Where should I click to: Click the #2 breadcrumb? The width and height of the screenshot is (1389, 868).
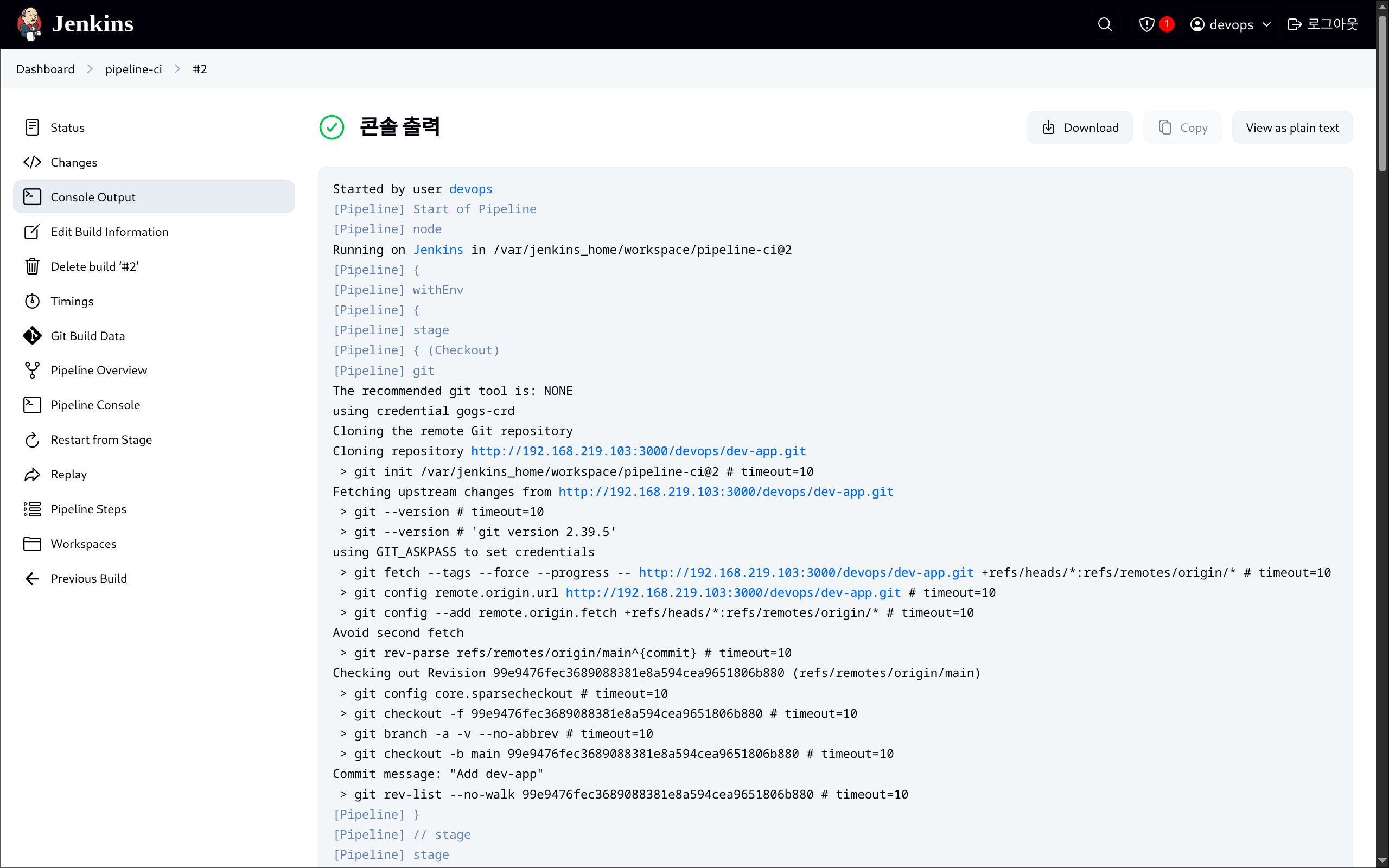coord(200,69)
